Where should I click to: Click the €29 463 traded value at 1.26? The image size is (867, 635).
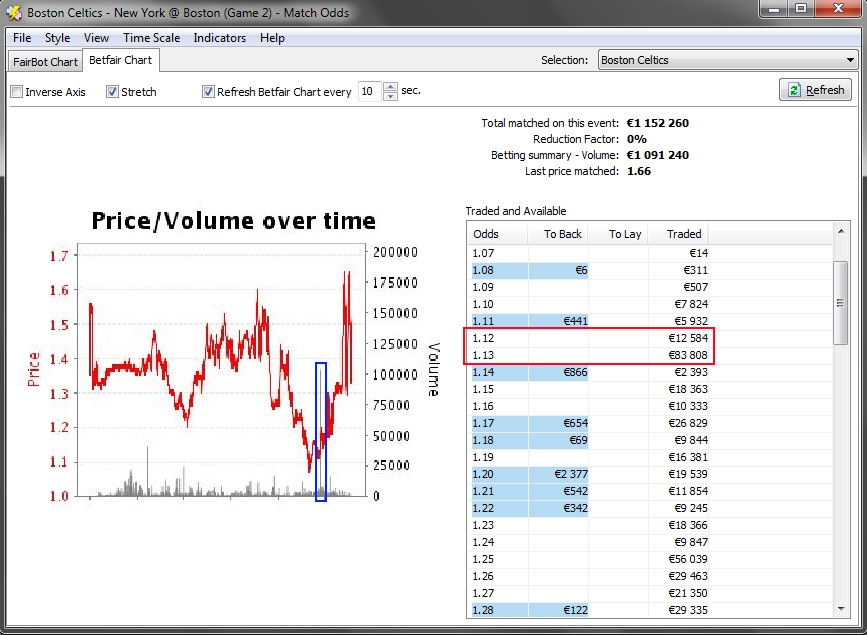click(688, 576)
